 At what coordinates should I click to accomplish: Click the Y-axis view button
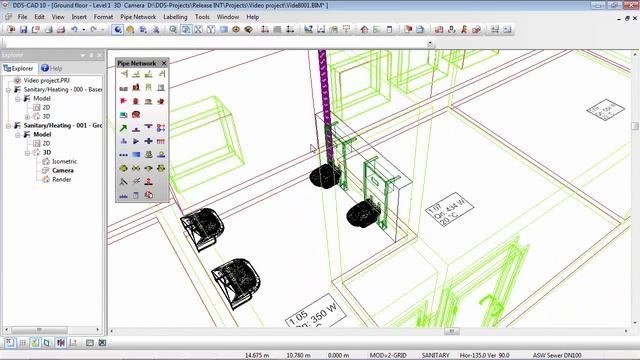click(211, 29)
